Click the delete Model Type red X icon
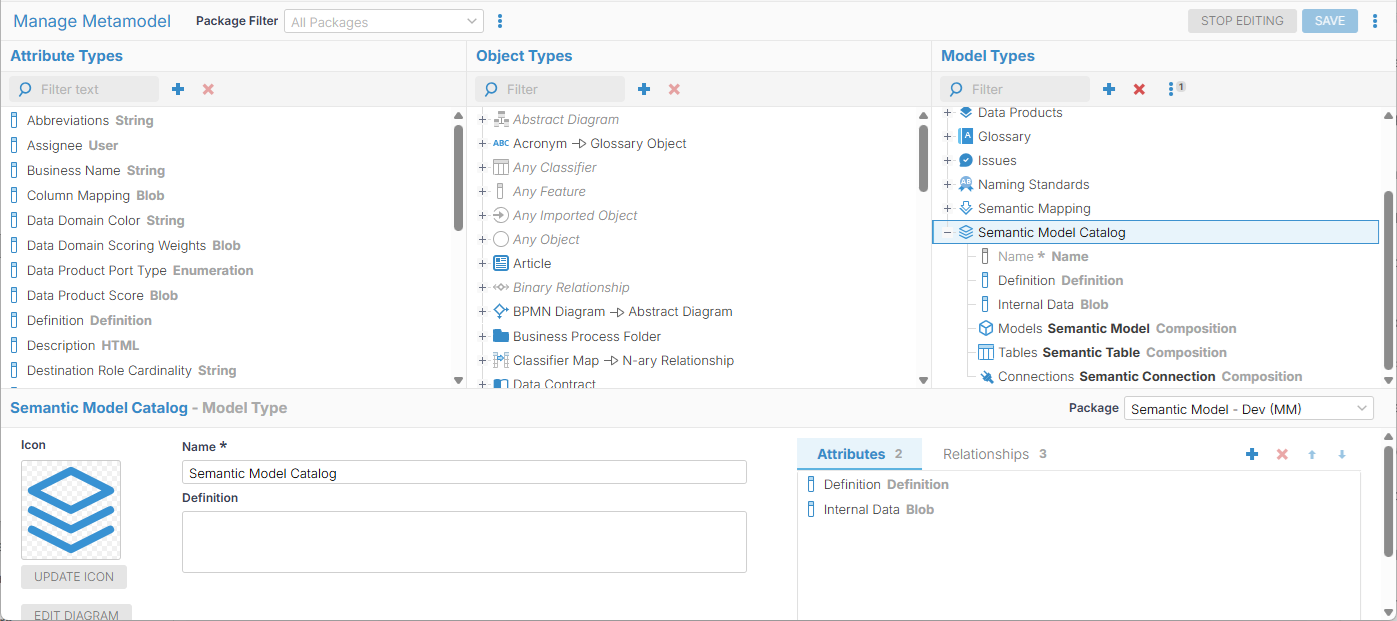Image resolution: width=1397 pixels, height=621 pixels. tap(1139, 89)
